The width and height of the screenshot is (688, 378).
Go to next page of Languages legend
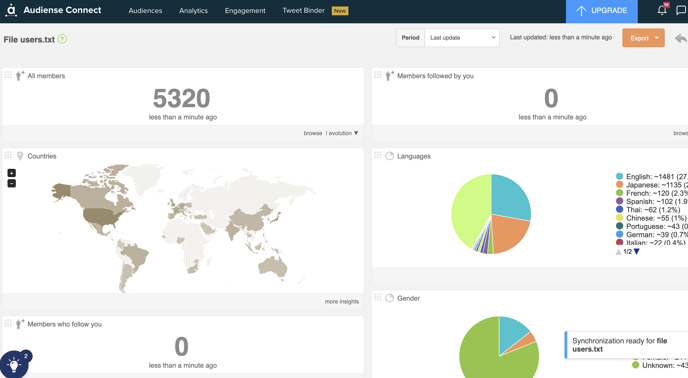[637, 252]
